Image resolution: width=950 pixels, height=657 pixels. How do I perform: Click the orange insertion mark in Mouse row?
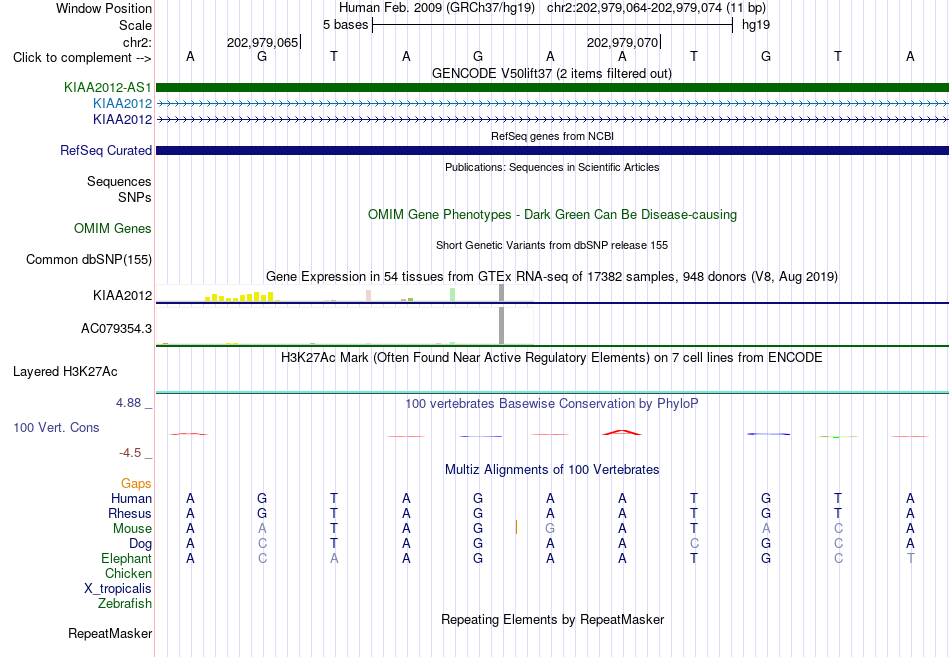[x=516, y=527]
